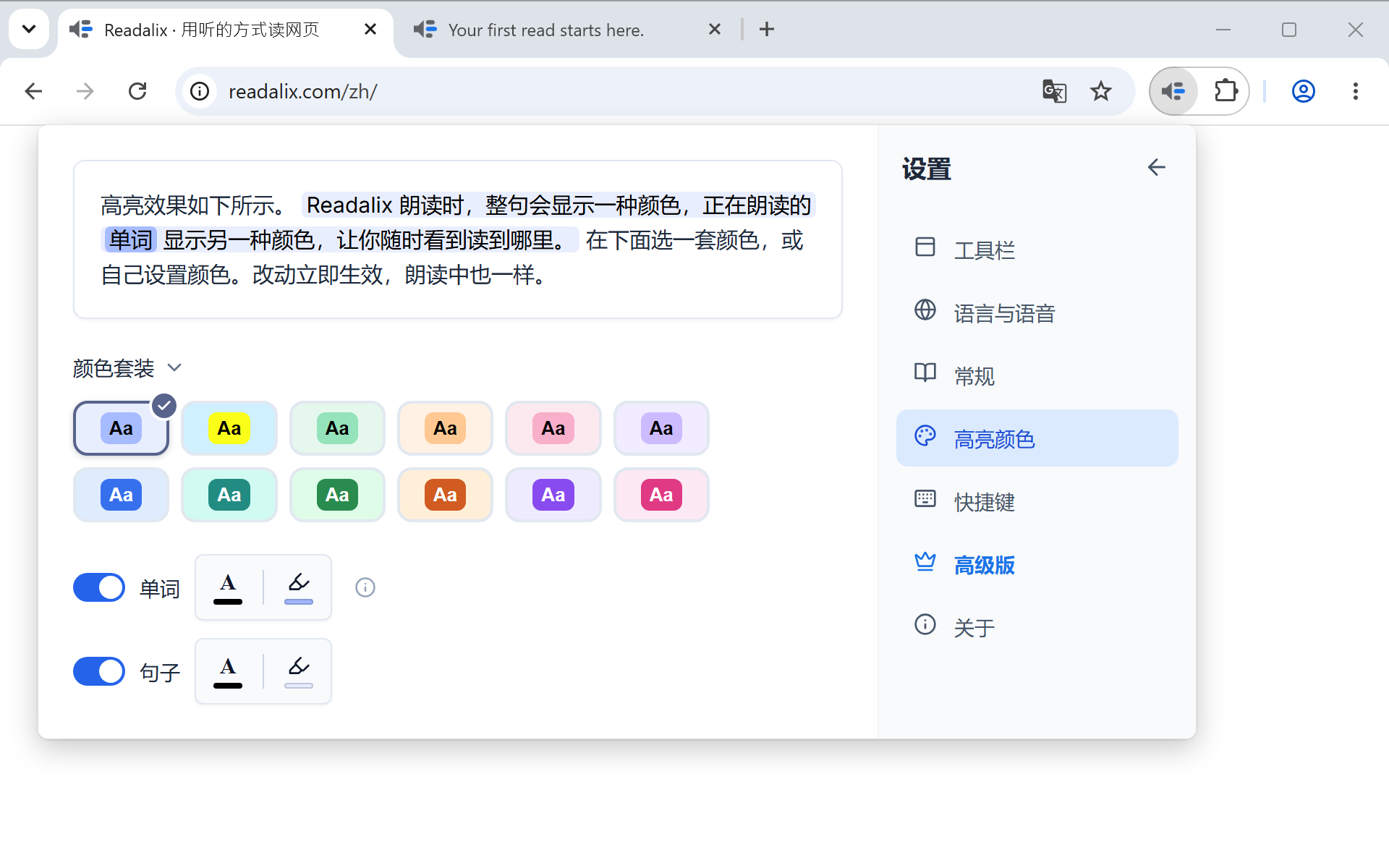Select the bold teal color set
This screenshot has height=868, width=1389.
229,495
